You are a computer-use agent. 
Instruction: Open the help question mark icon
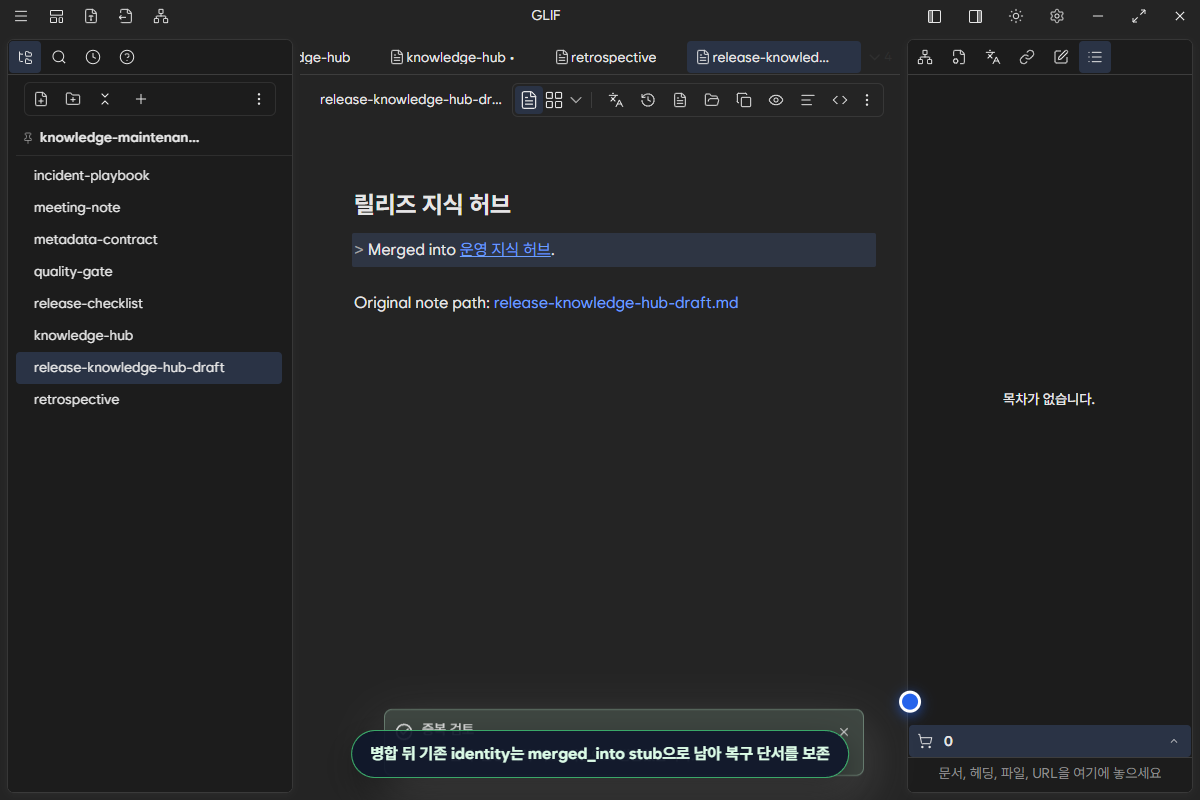127,57
